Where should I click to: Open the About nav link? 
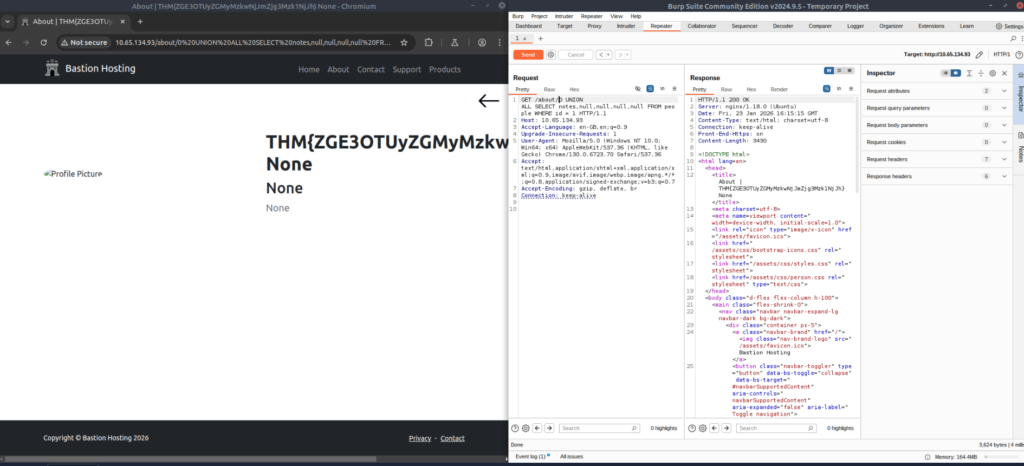(x=338, y=69)
